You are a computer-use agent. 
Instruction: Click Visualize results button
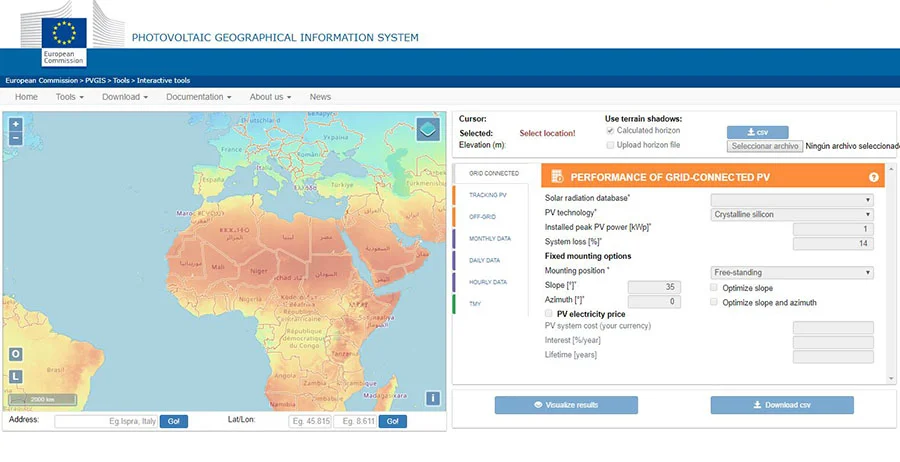point(566,405)
